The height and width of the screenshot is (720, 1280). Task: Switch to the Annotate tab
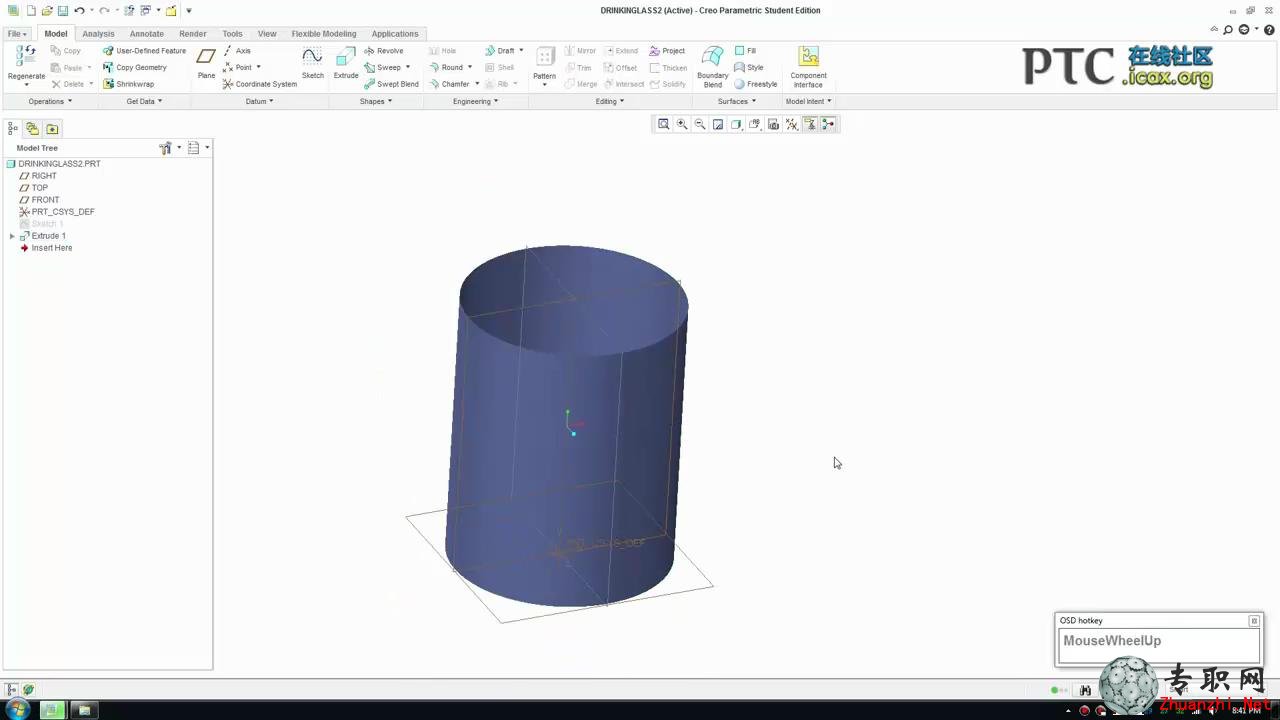[146, 34]
